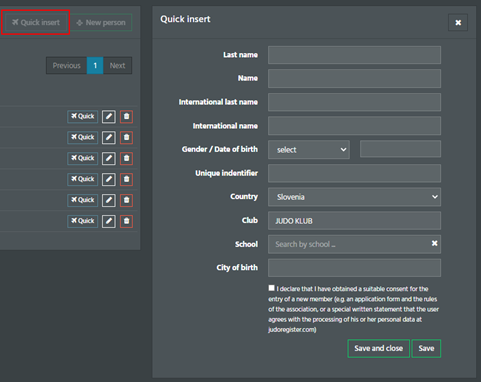Click the Quick insert button
Screen dimensions: 481x382
point(36,22)
